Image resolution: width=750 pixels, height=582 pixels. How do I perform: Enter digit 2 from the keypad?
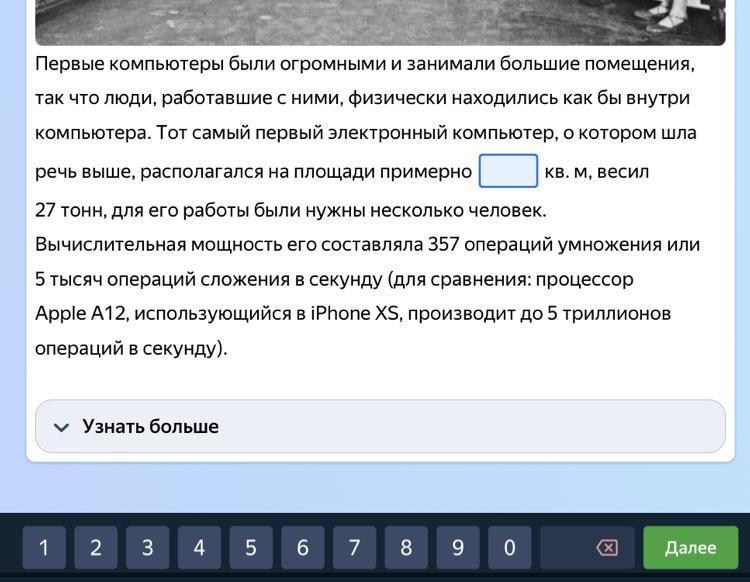[x=96, y=547]
